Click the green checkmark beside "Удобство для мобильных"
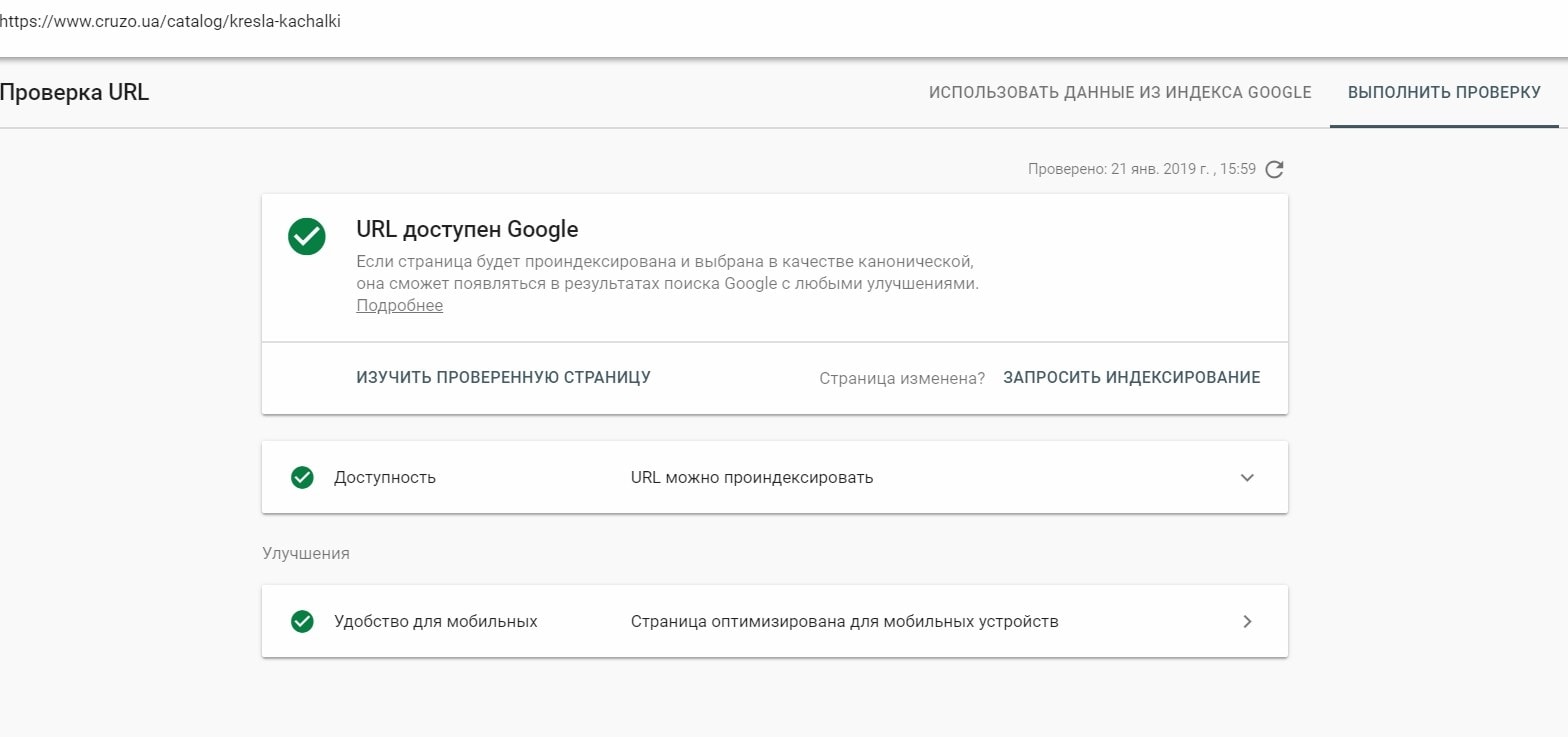The width and height of the screenshot is (1568, 737). point(302,621)
